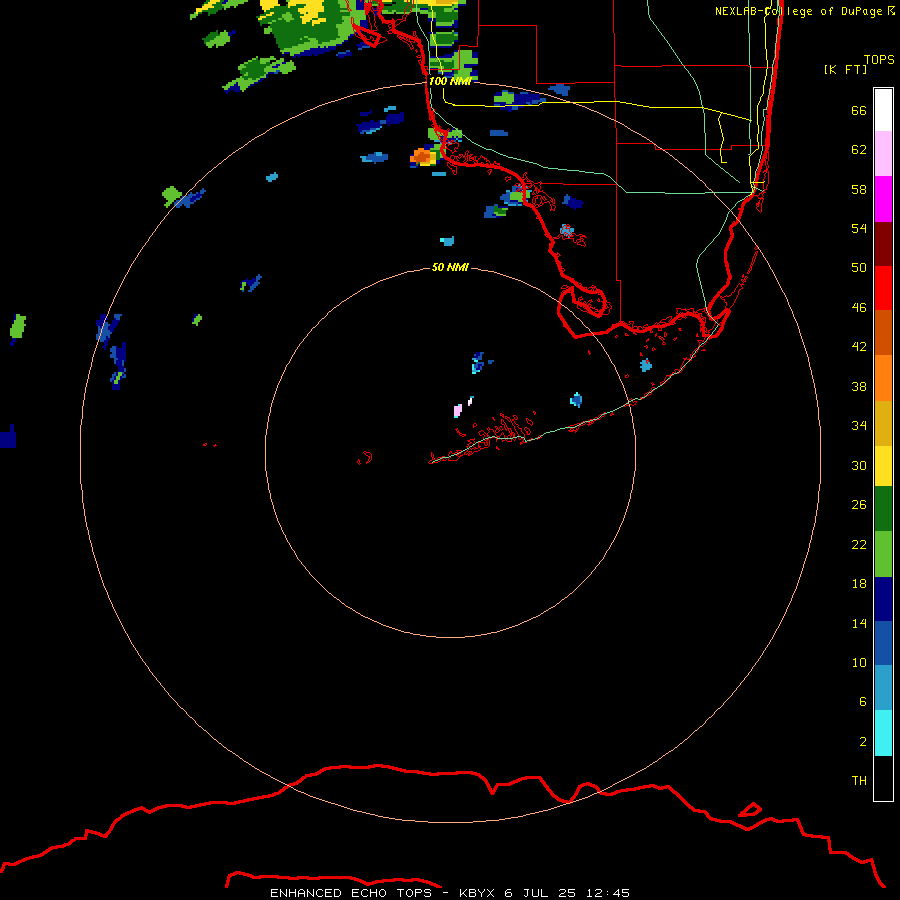Select the light green legend swatch
This screenshot has width=900, height=900.
(883, 554)
